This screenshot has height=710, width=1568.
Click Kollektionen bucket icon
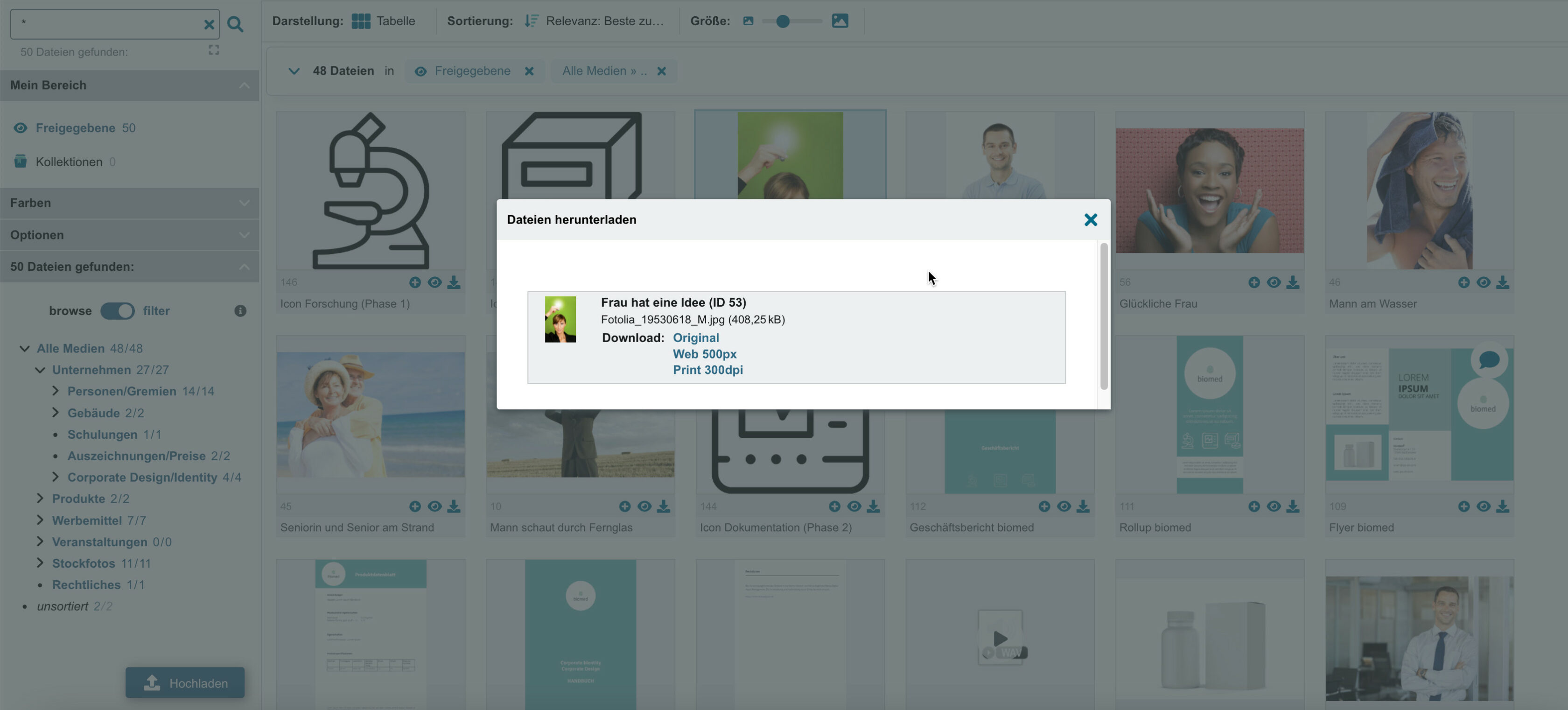(20, 162)
